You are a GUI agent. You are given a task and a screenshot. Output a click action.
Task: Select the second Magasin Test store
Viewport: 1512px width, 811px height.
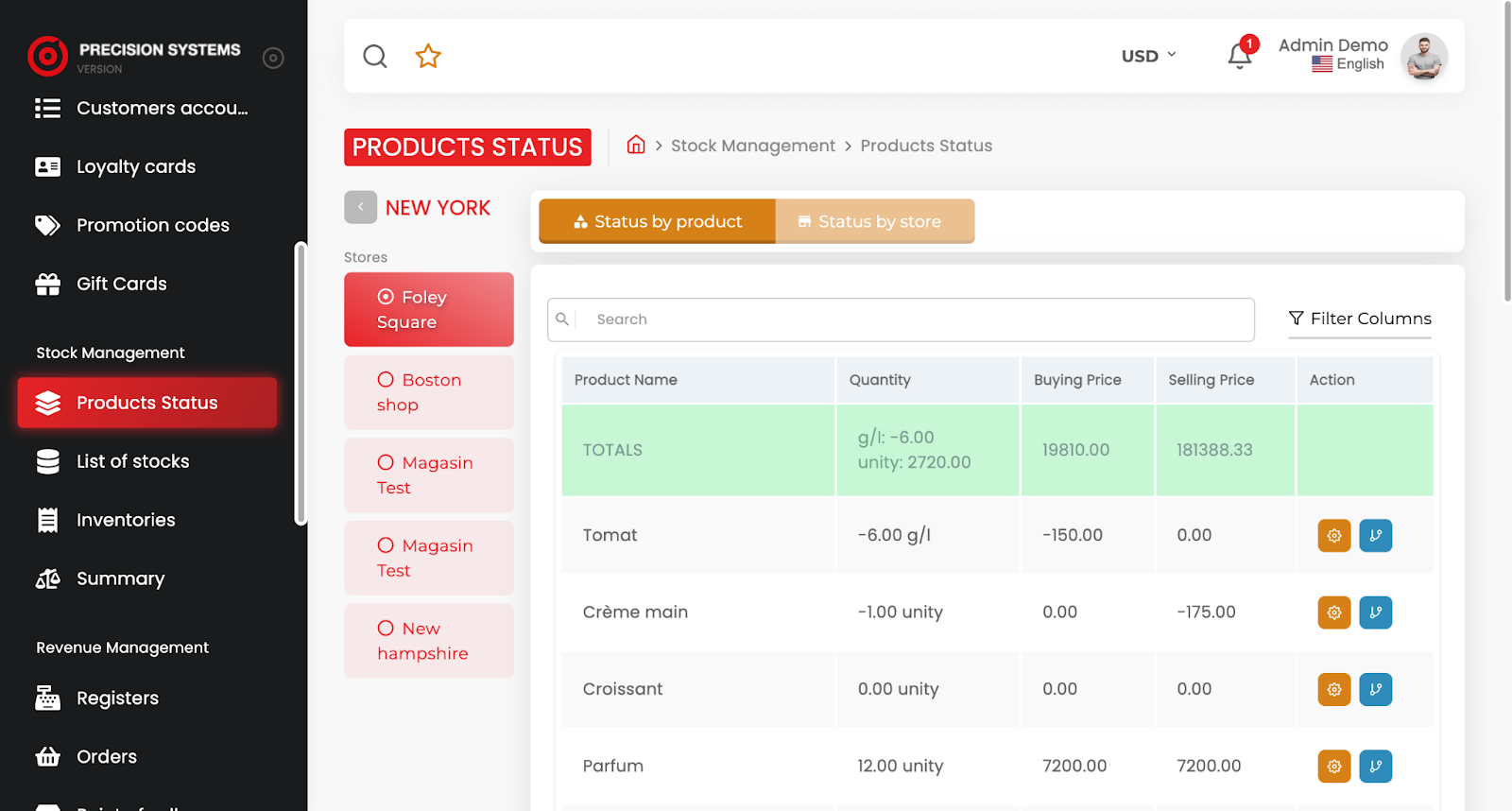pos(429,558)
